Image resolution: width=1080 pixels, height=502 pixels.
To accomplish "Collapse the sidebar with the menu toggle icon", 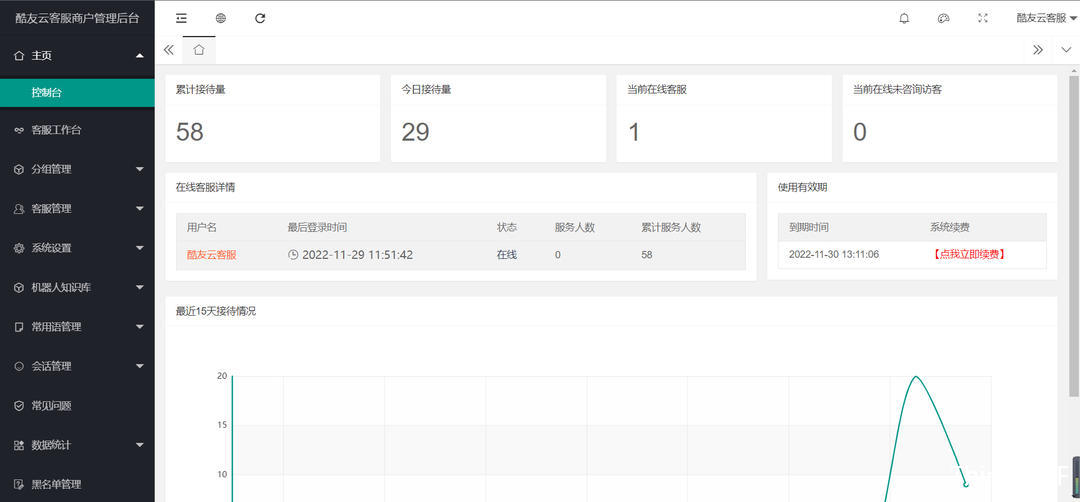I will [x=181, y=19].
